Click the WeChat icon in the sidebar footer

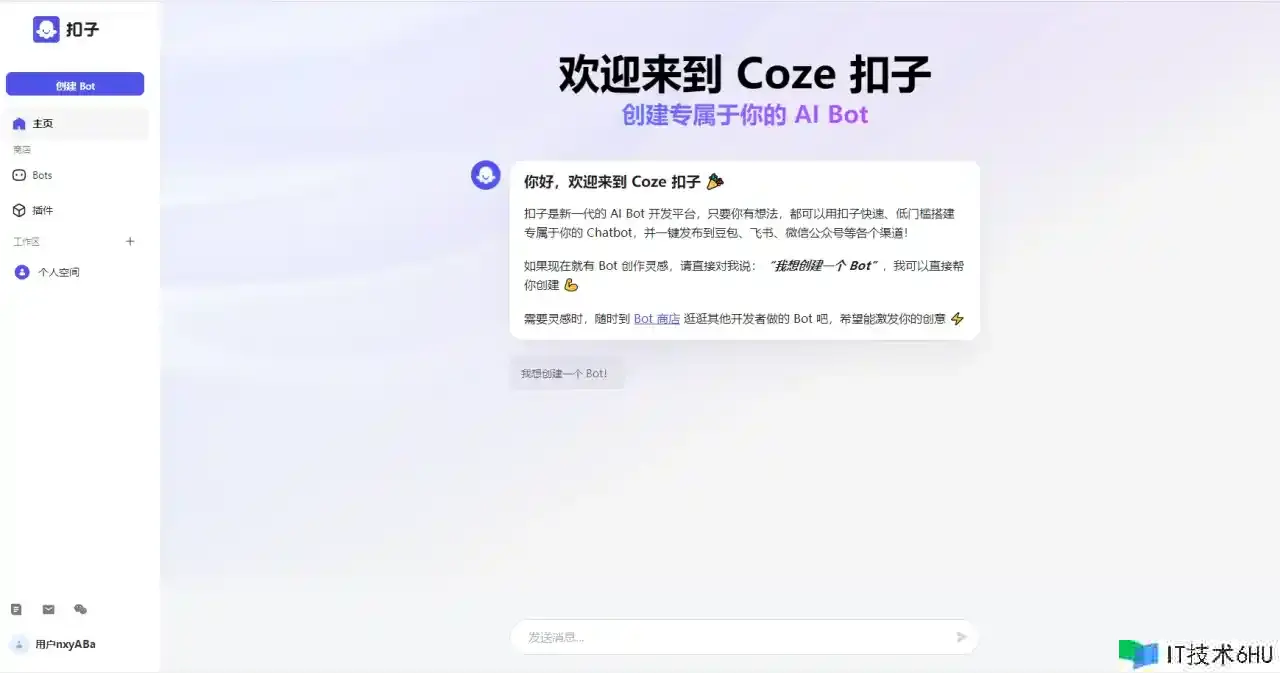click(x=81, y=609)
